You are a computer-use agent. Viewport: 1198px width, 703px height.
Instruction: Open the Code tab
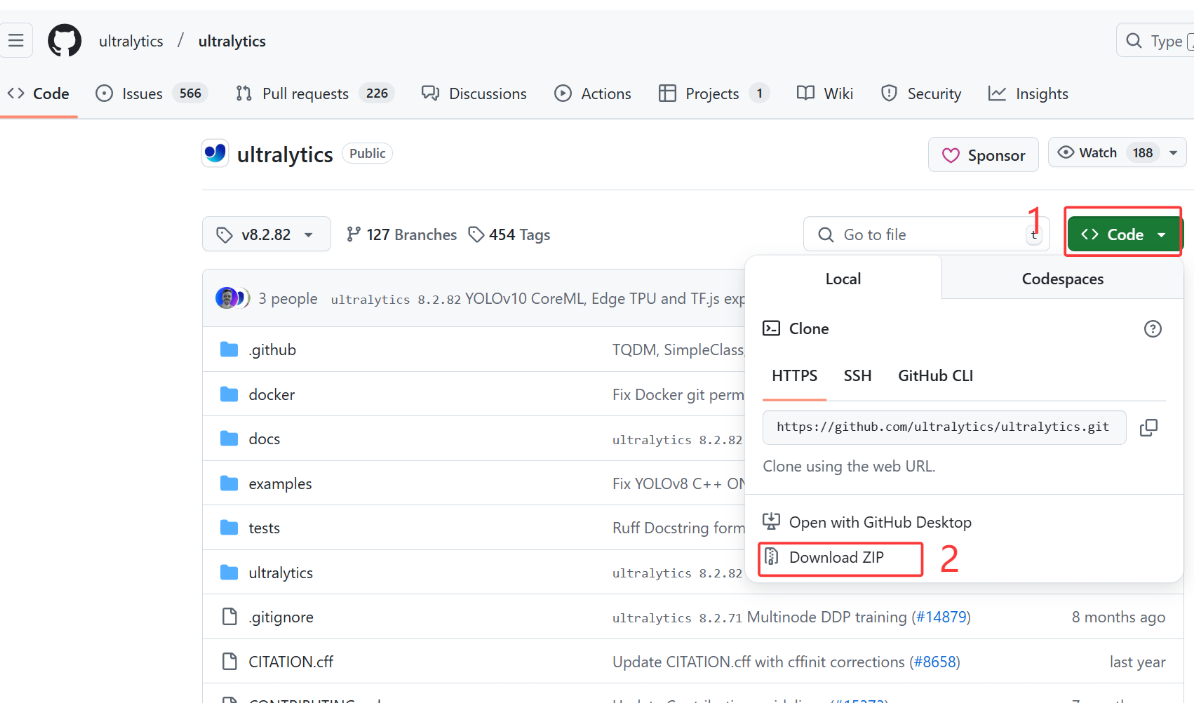click(39, 93)
